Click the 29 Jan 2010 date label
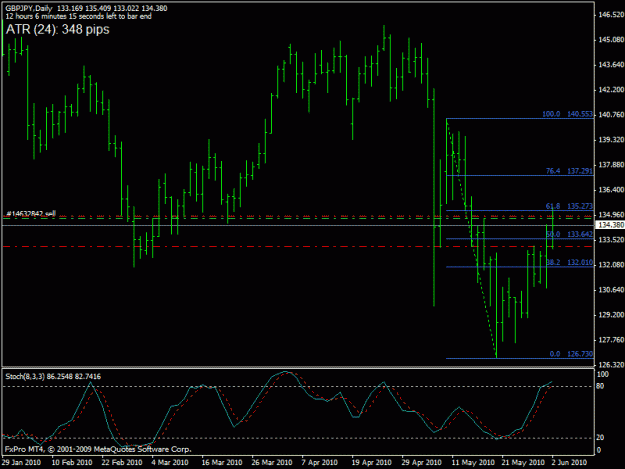This screenshot has height=469, width=625. tap(21, 462)
